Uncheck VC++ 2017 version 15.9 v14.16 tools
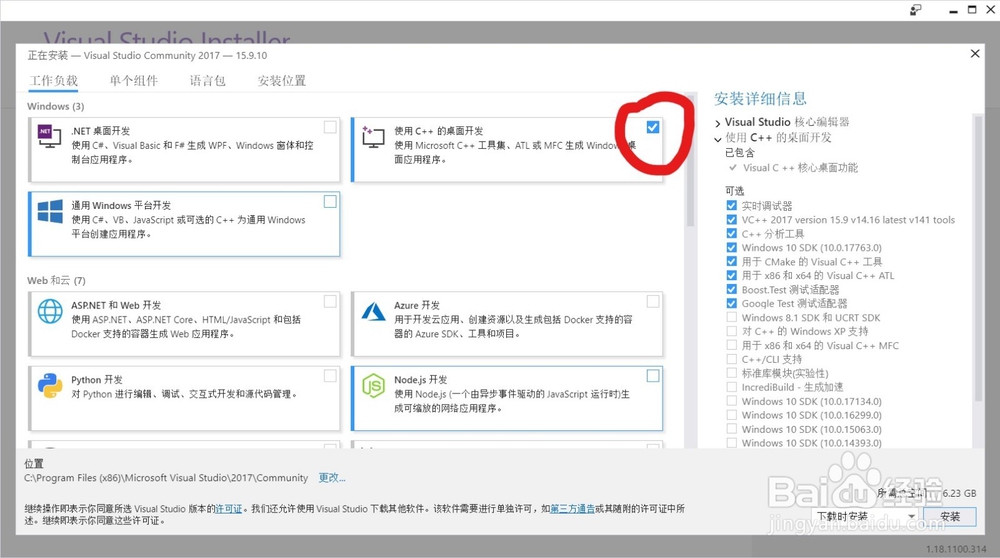This screenshot has height=558, width=1000. [732, 219]
